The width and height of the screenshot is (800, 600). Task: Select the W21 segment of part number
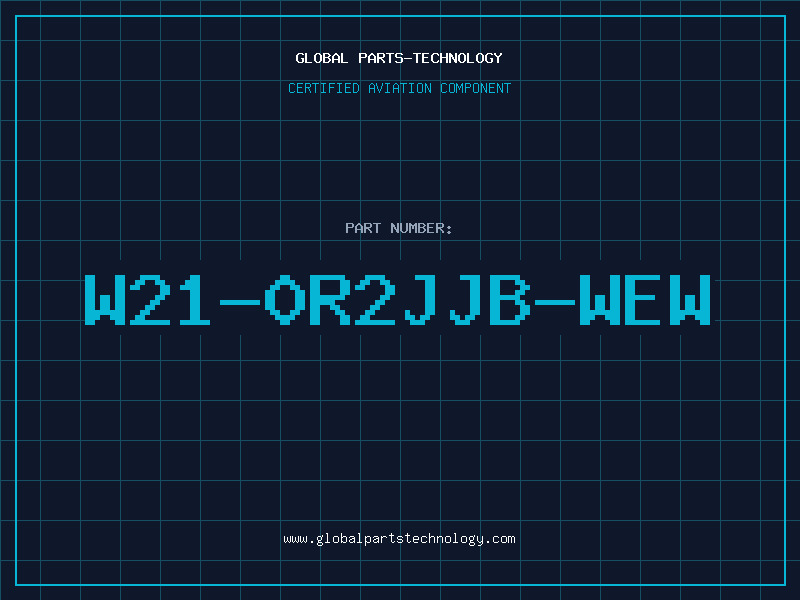click(147, 299)
